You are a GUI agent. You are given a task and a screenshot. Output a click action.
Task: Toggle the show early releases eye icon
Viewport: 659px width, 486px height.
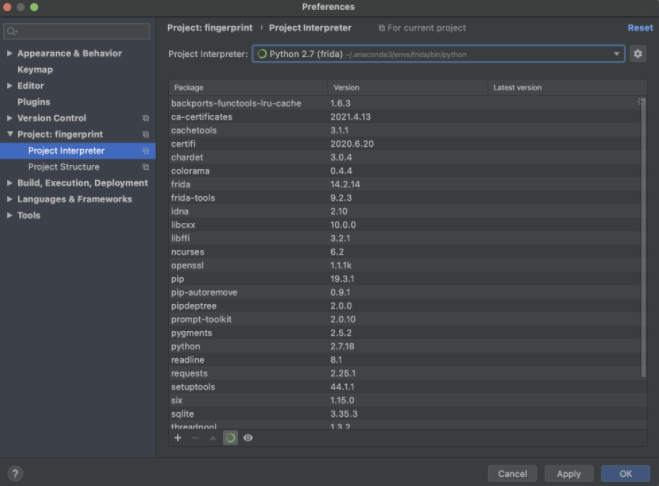[x=248, y=438]
